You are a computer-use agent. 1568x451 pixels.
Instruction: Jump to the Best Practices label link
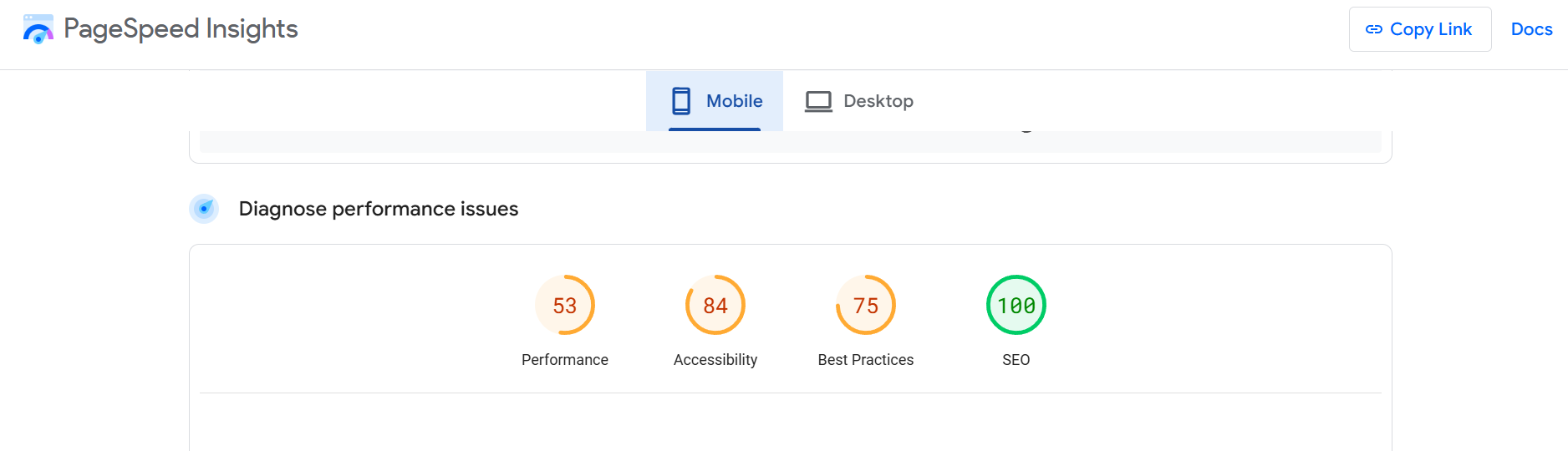coord(866,360)
